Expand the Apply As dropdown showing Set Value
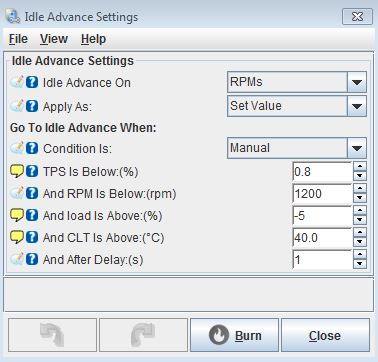 (x=297, y=106)
